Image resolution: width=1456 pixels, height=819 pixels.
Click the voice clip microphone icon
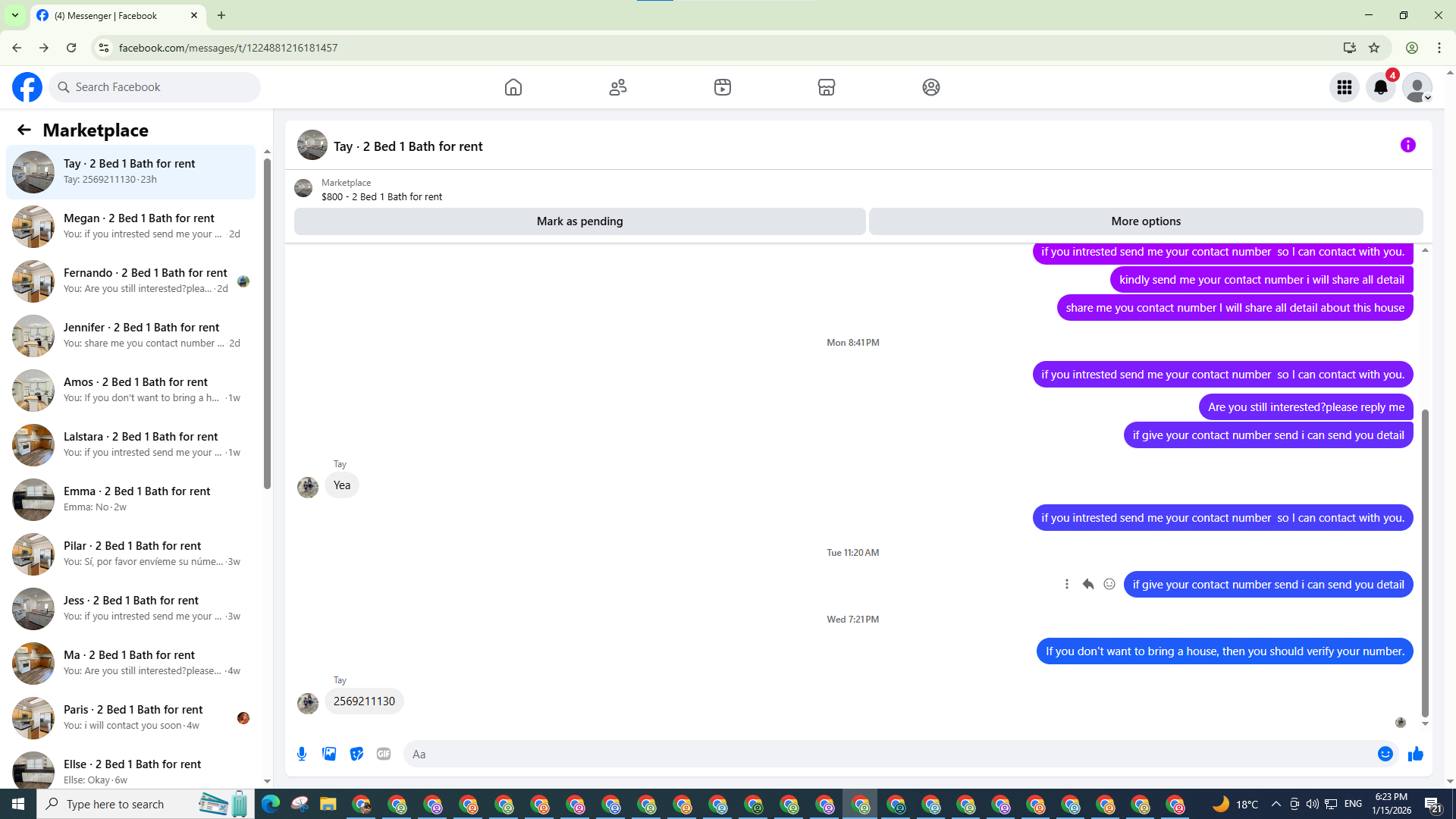click(302, 754)
